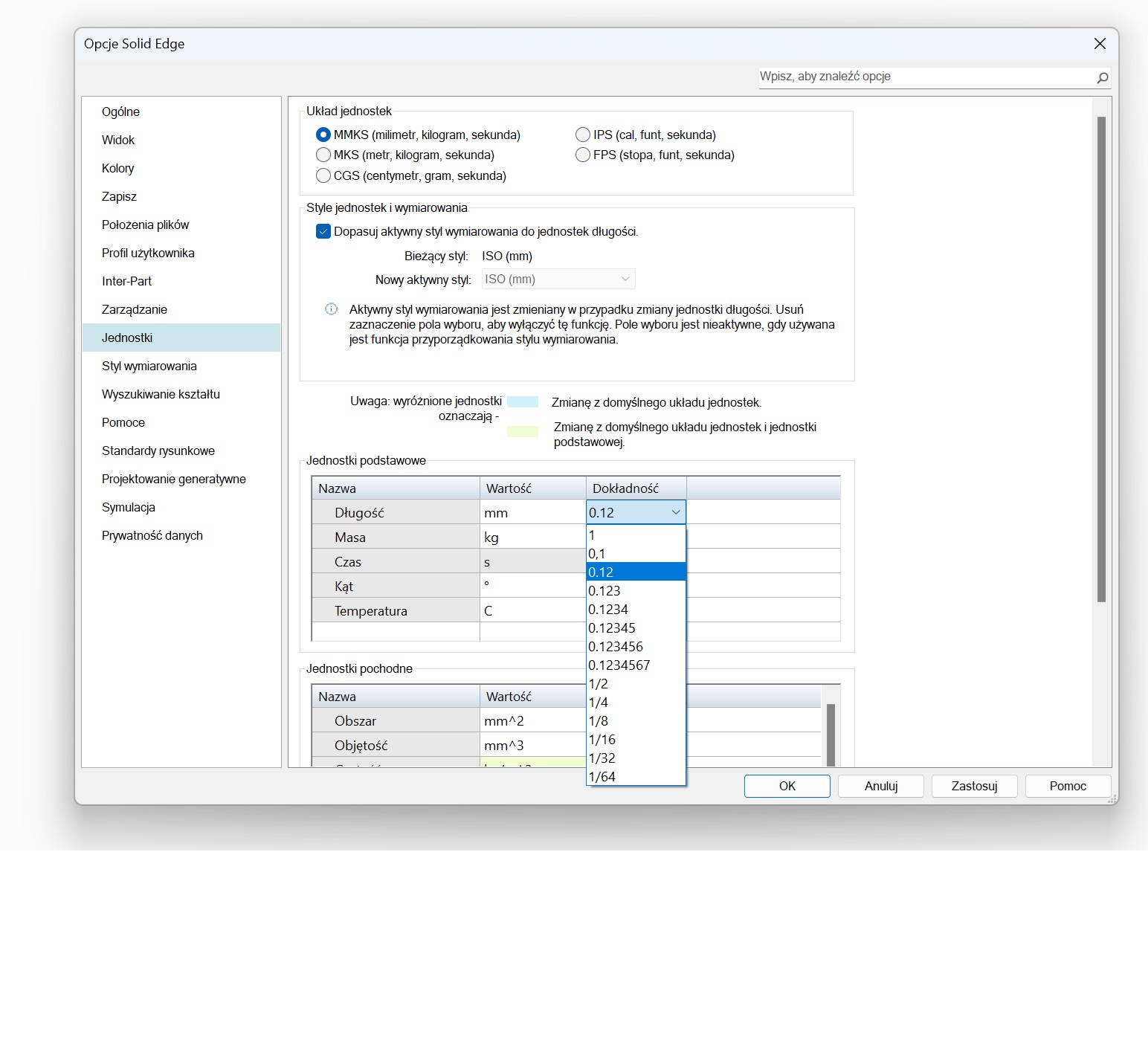Collapse the Długość precision dropdown arrow
1148x1049 pixels.
pyautogui.click(x=675, y=512)
